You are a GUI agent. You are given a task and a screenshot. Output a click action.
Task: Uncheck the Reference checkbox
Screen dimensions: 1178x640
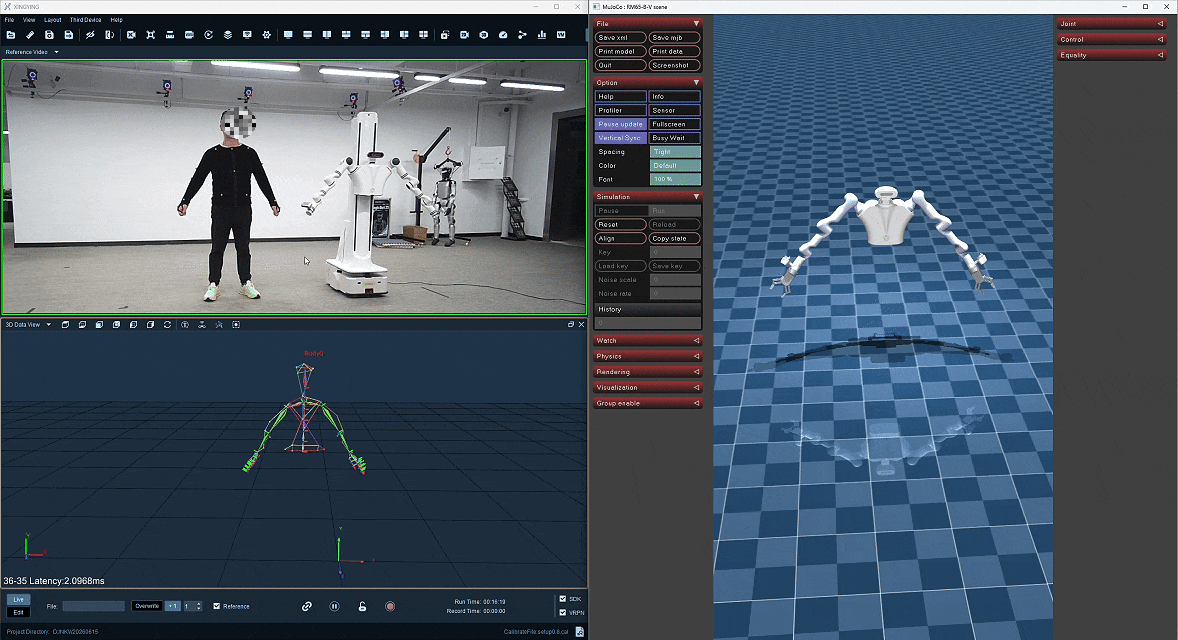tap(216, 606)
